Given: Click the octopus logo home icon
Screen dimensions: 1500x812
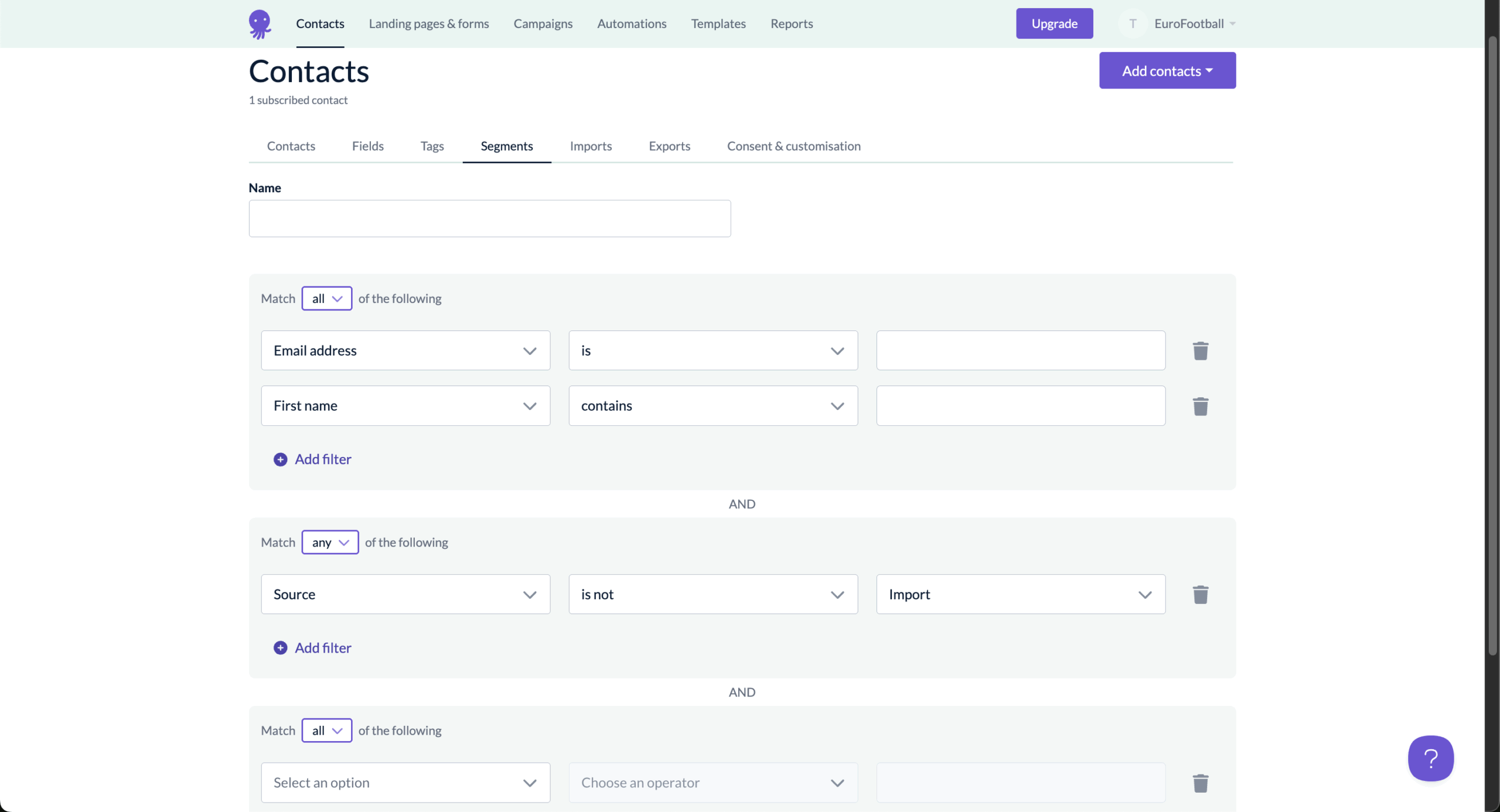Looking at the screenshot, I should (260, 24).
